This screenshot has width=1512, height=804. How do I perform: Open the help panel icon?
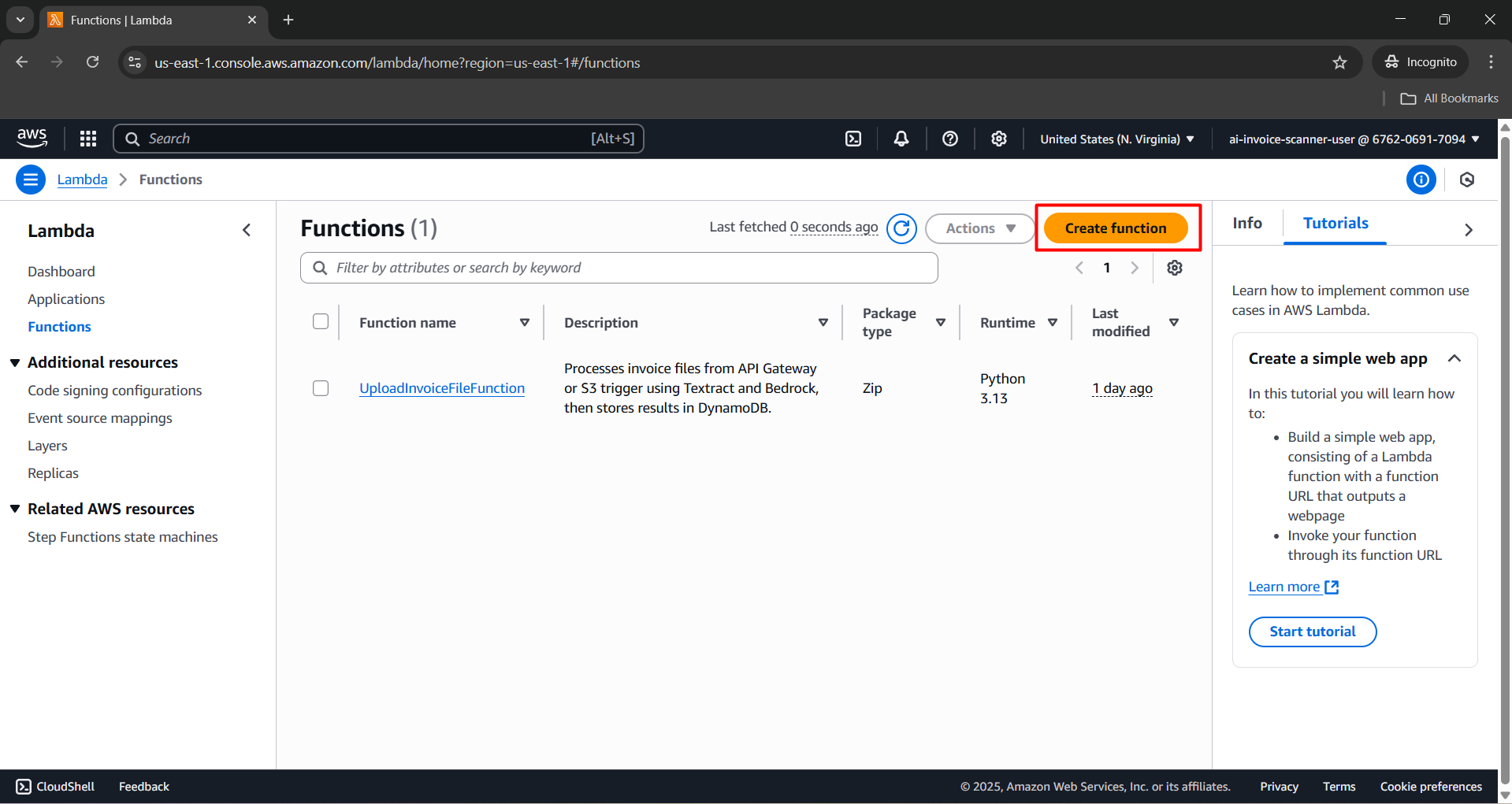[949, 138]
